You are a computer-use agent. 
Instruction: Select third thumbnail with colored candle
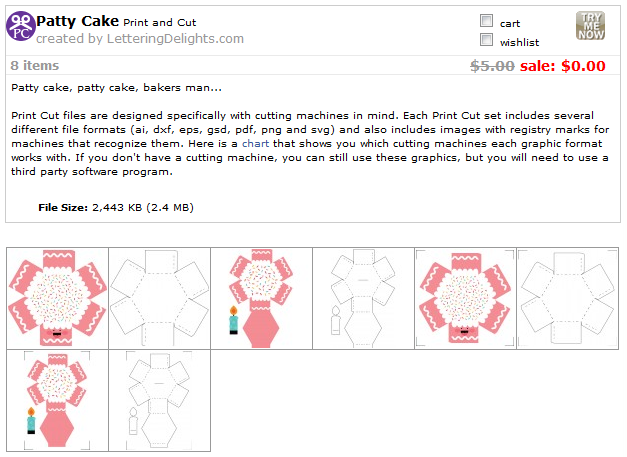(x=260, y=298)
